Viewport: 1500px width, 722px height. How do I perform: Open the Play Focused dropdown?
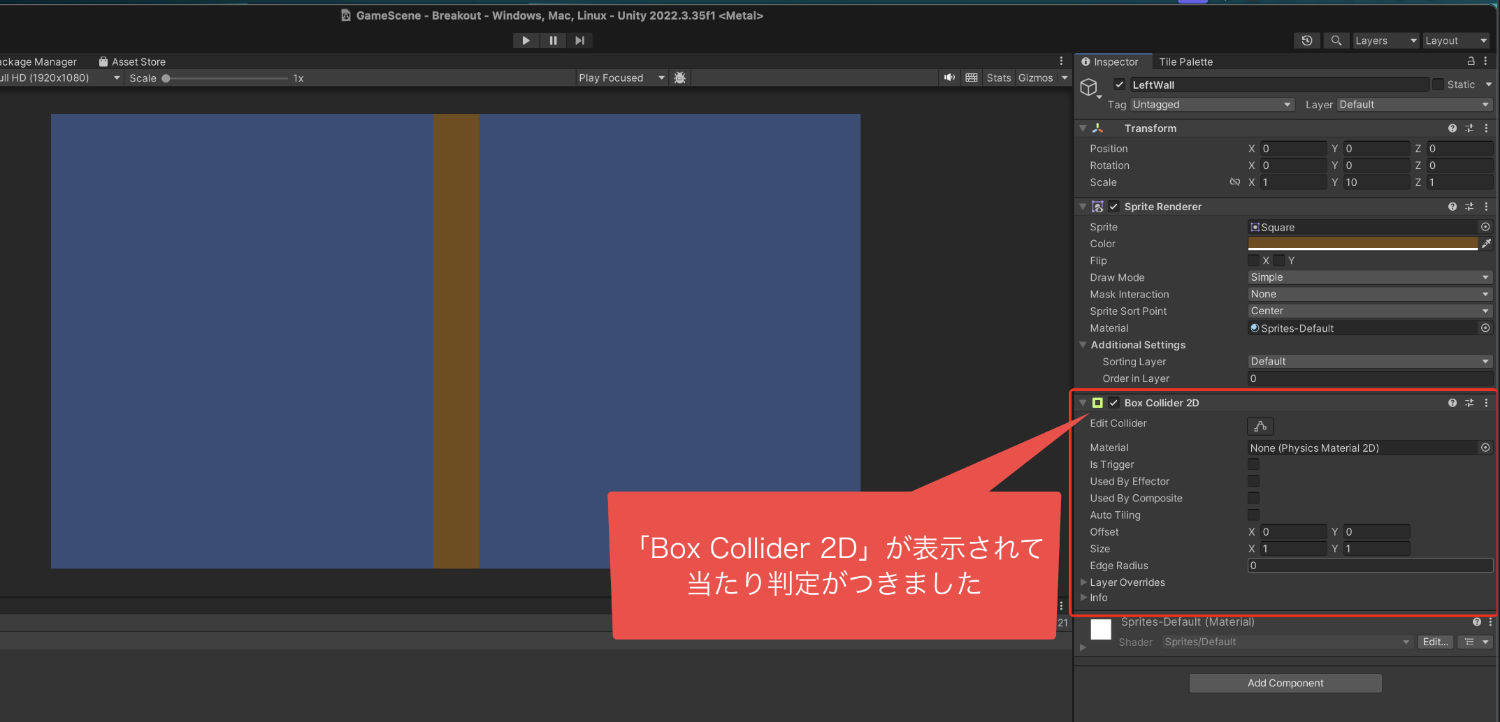pos(621,78)
